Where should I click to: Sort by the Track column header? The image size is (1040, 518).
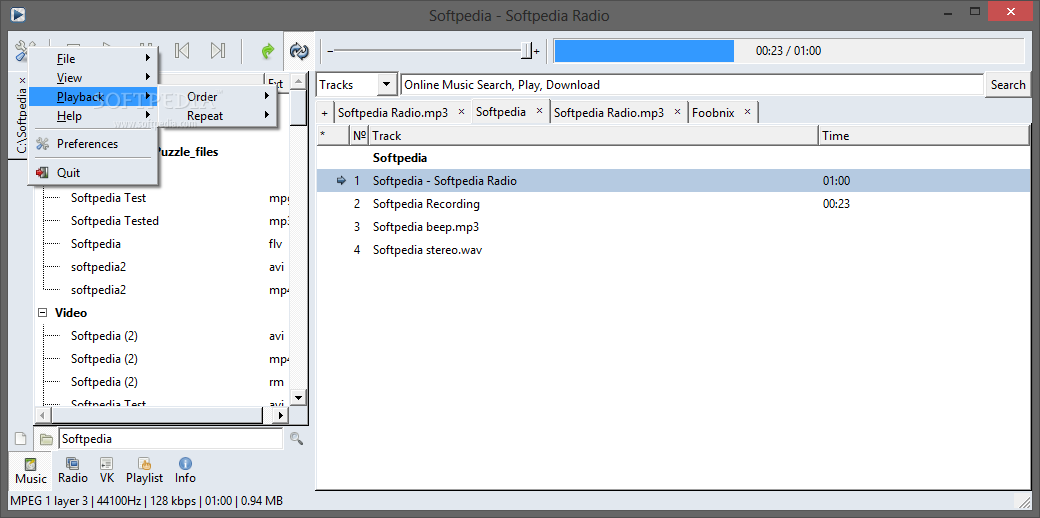click(594, 135)
